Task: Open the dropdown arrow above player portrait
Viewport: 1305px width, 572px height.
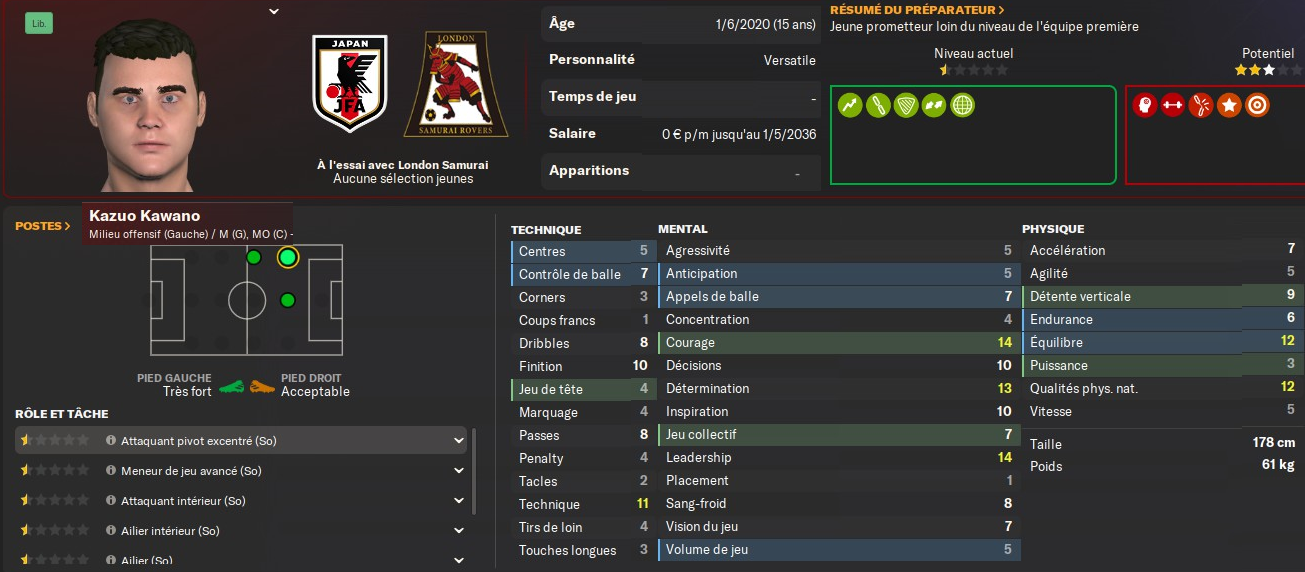Action: pos(274,12)
